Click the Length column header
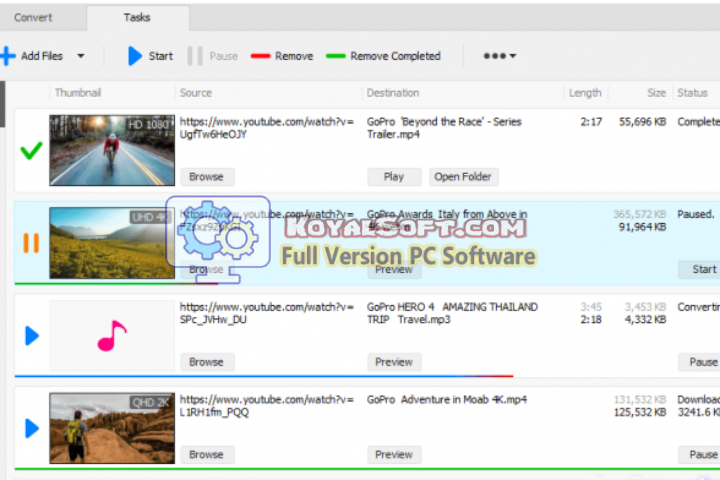Screen dimensions: 720x480 (585, 93)
